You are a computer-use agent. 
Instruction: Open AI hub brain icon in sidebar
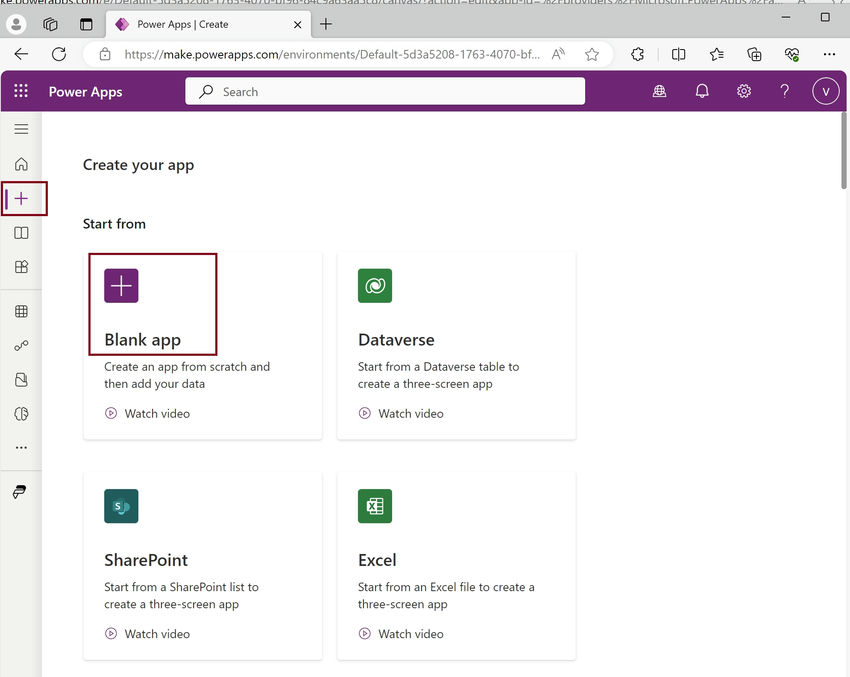[x=21, y=414]
